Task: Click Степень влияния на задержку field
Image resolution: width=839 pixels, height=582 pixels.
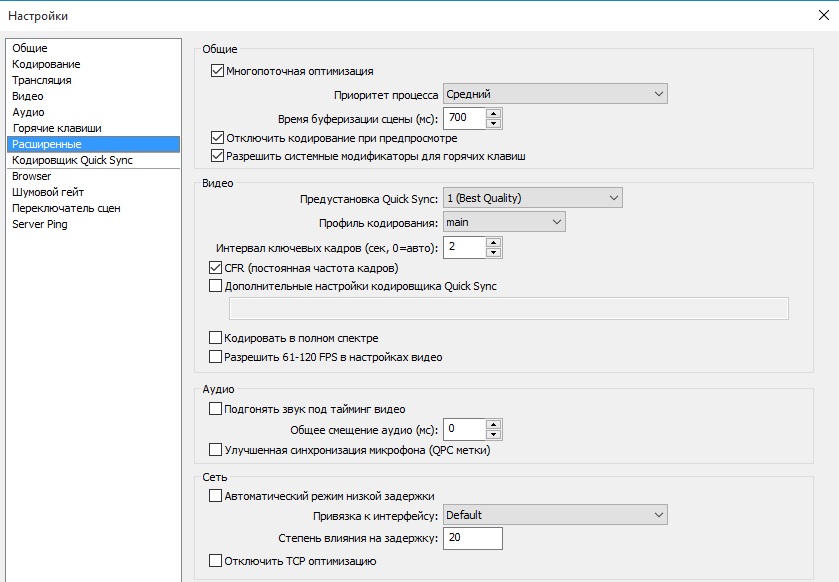Action: (x=473, y=538)
